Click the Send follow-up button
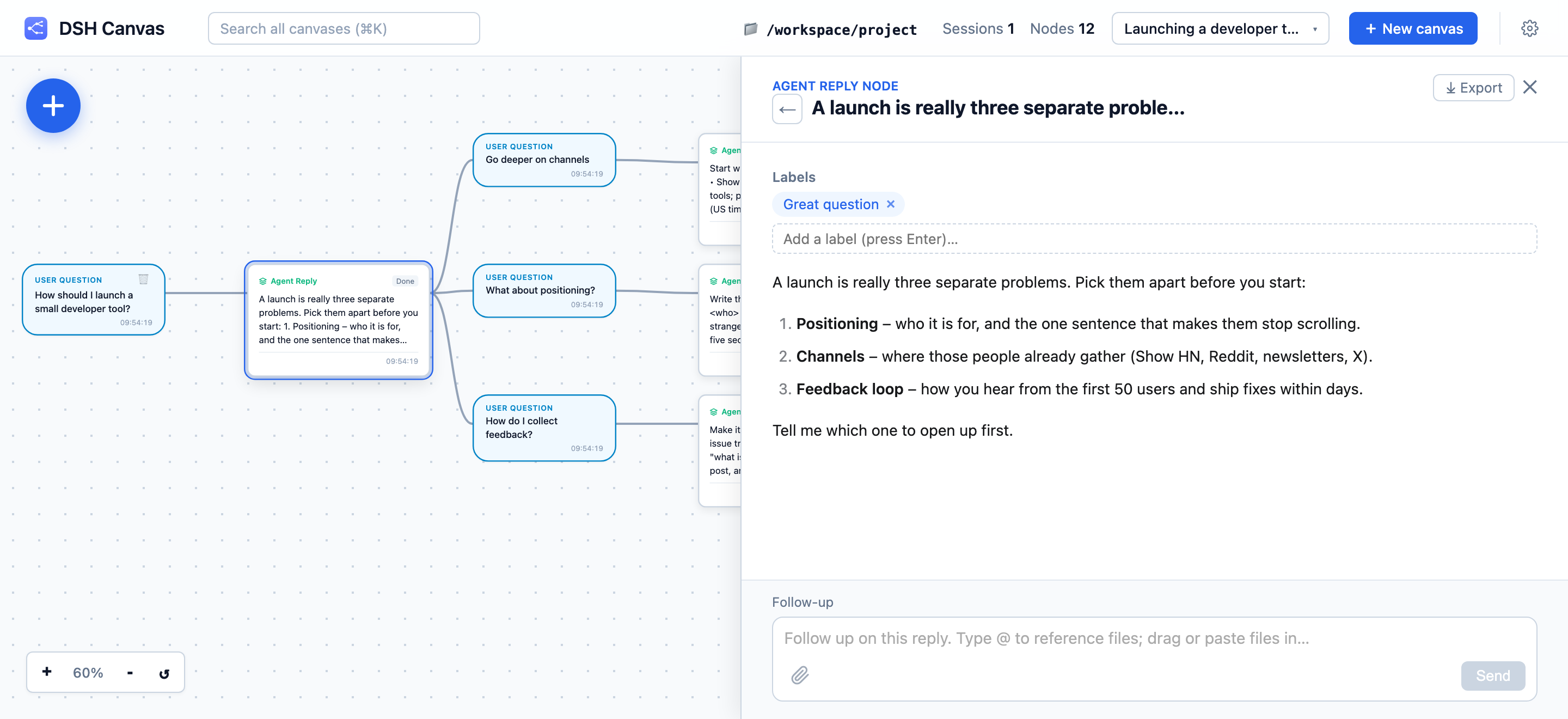This screenshot has width=1568, height=719. point(1492,675)
